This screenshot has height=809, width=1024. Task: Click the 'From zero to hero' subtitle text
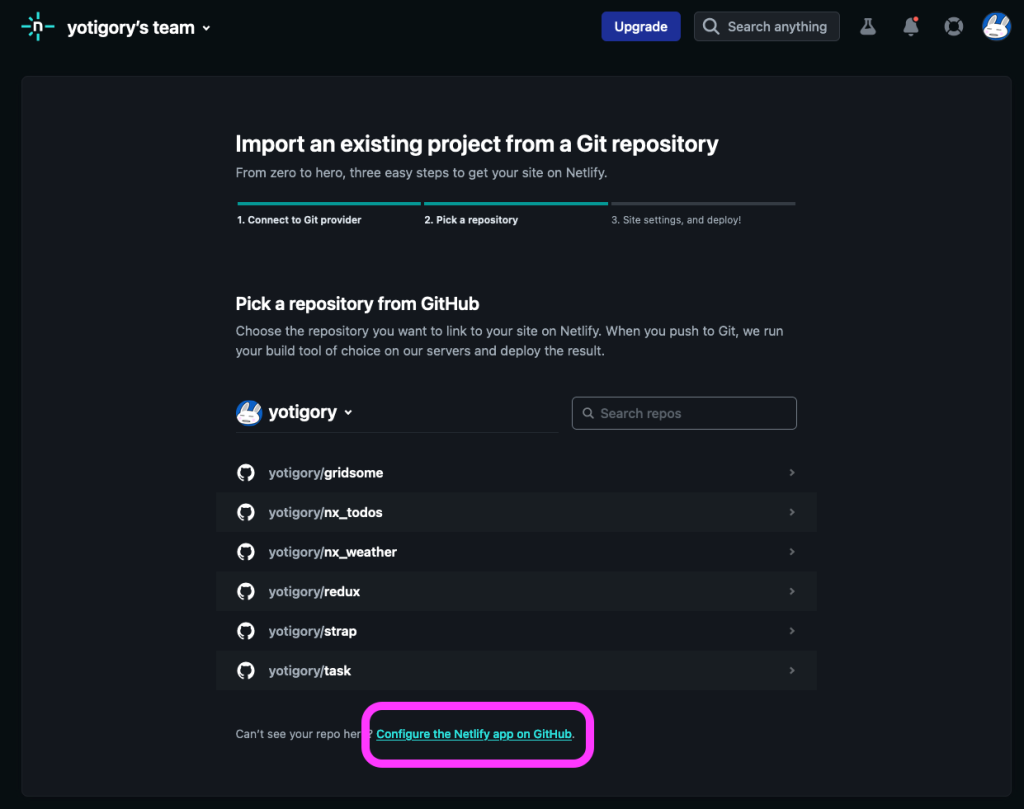[x=421, y=173]
